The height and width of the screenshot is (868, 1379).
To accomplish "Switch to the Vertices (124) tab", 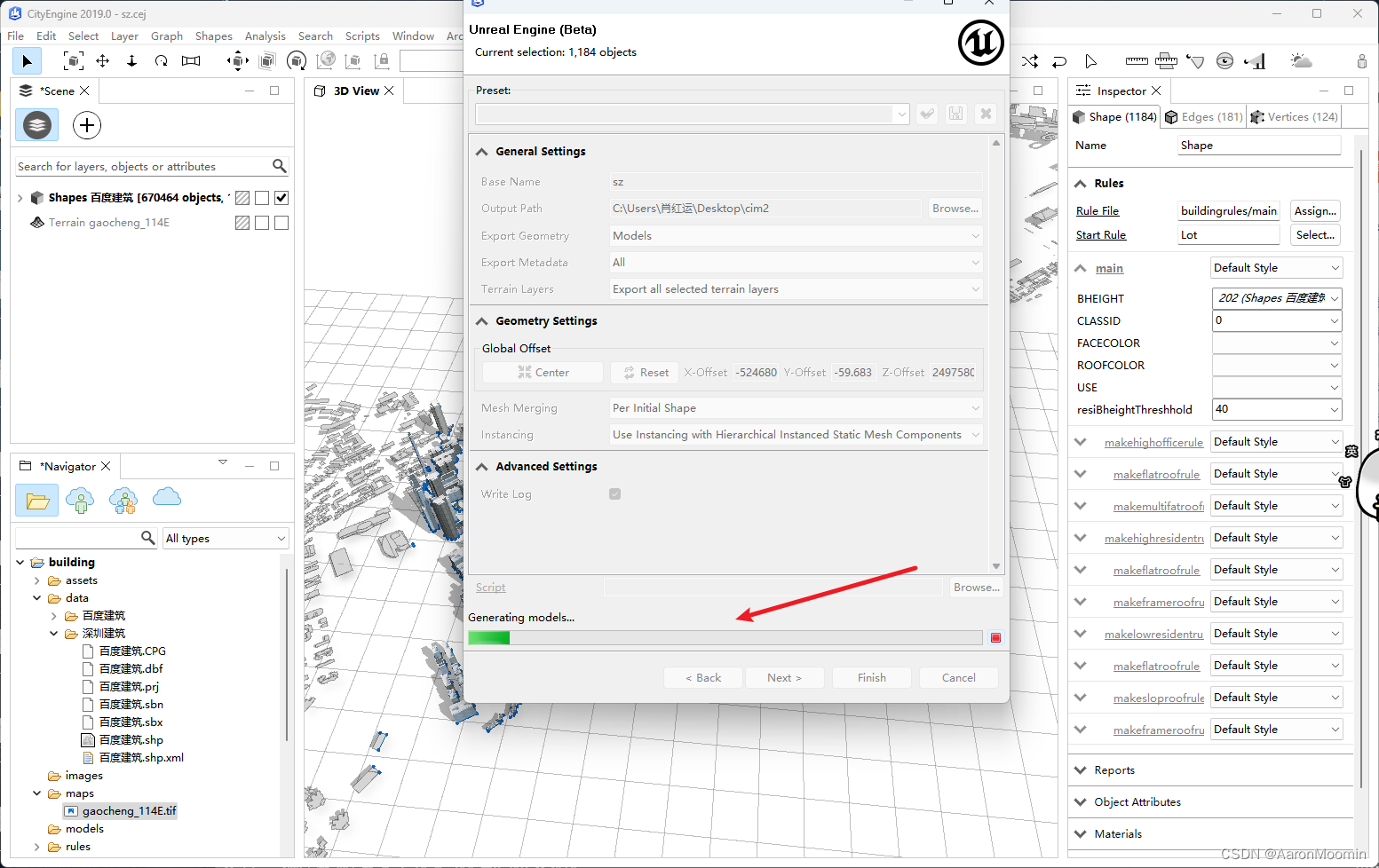I will 1295,117.
